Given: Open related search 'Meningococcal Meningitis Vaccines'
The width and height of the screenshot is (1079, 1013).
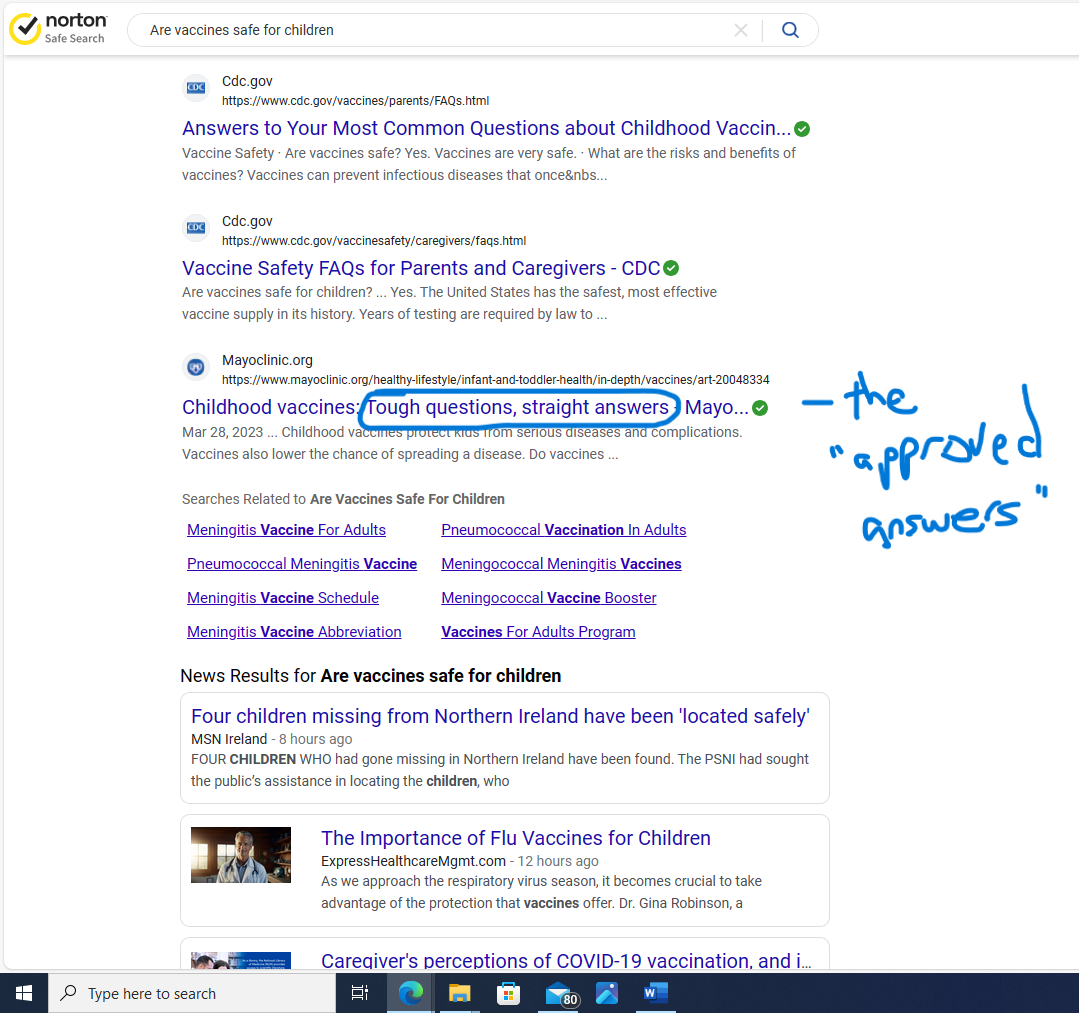Looking at the screenshot, I should click(562, 564).
